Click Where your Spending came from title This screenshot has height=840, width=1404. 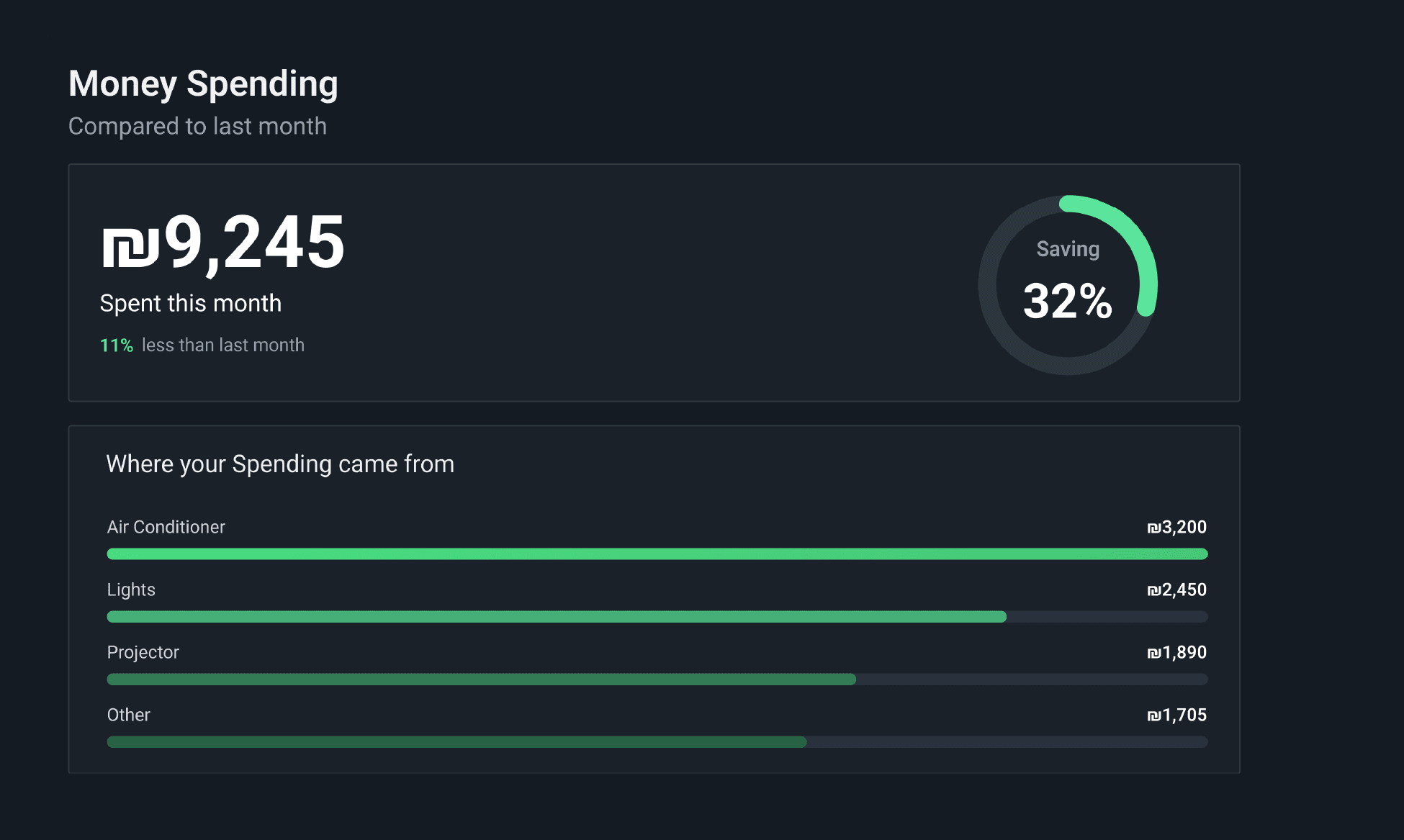(281, 464)
